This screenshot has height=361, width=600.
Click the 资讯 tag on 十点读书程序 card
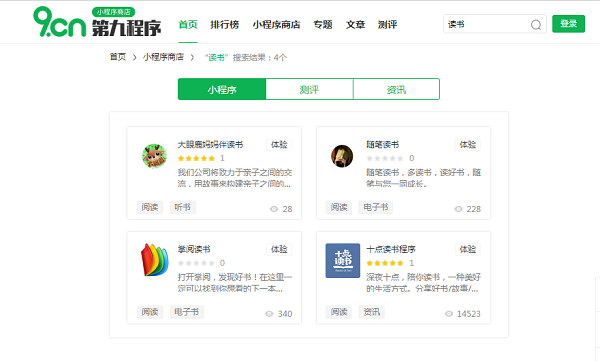372,312
